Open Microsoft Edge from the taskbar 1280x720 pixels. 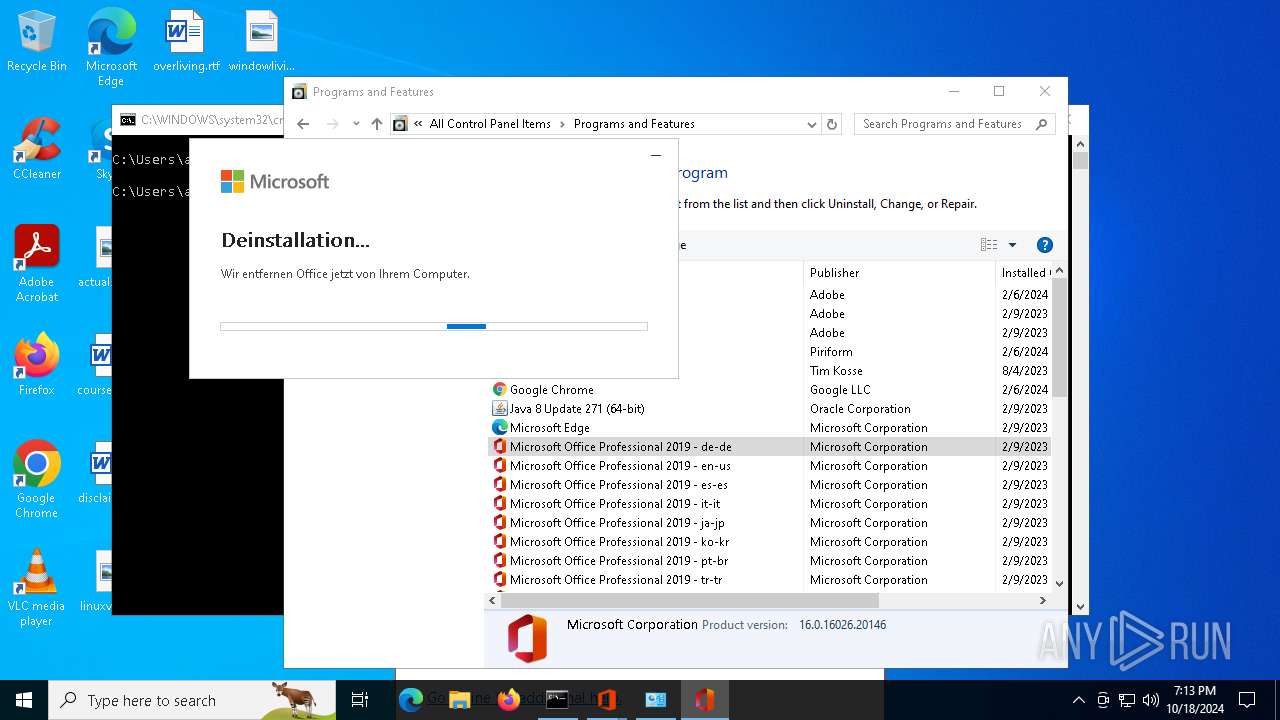click(x=410, y=700)
